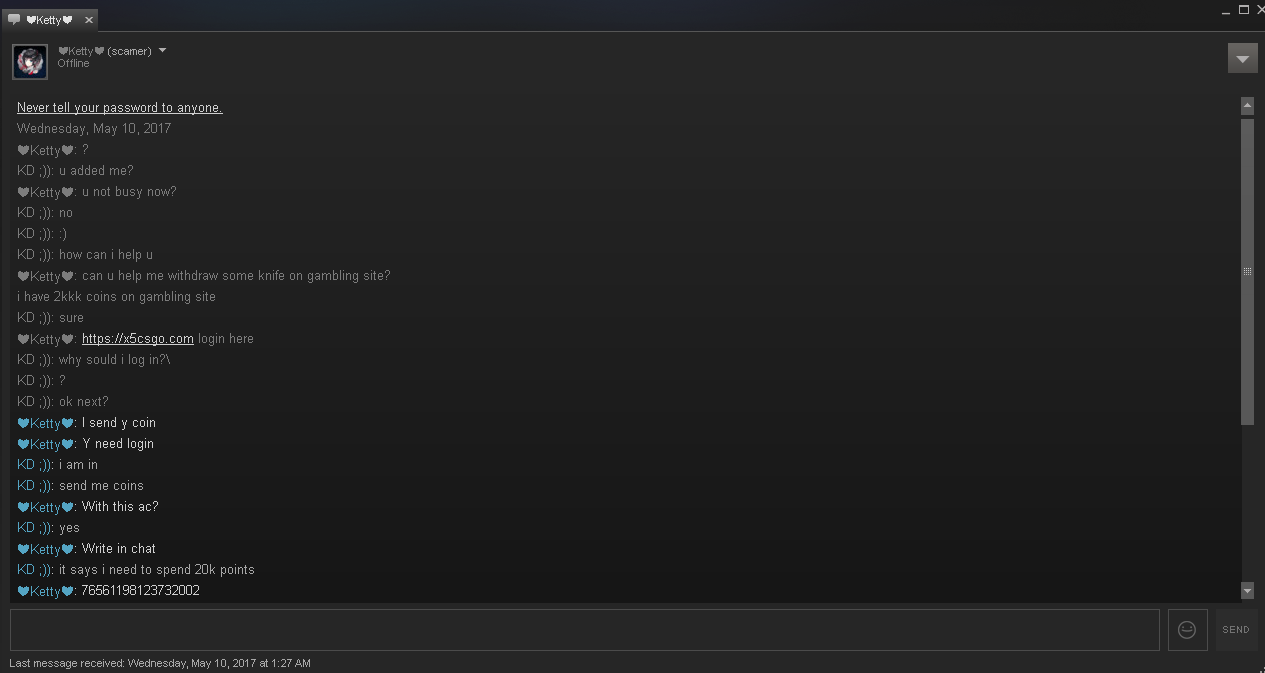1265x673 pixels.
Task: Open the x5csgo.com link in chat
Action: (138, 339)
